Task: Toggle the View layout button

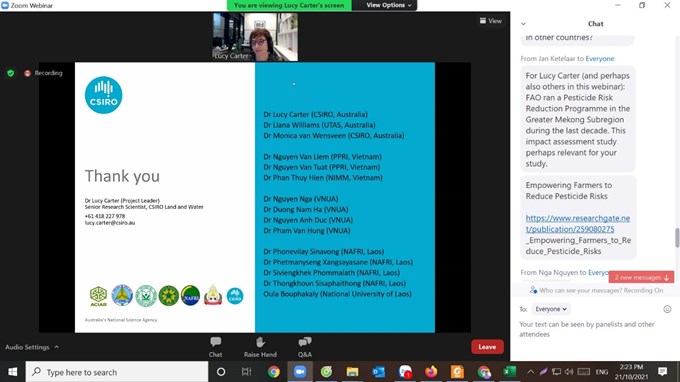Action: coord(490,21)
